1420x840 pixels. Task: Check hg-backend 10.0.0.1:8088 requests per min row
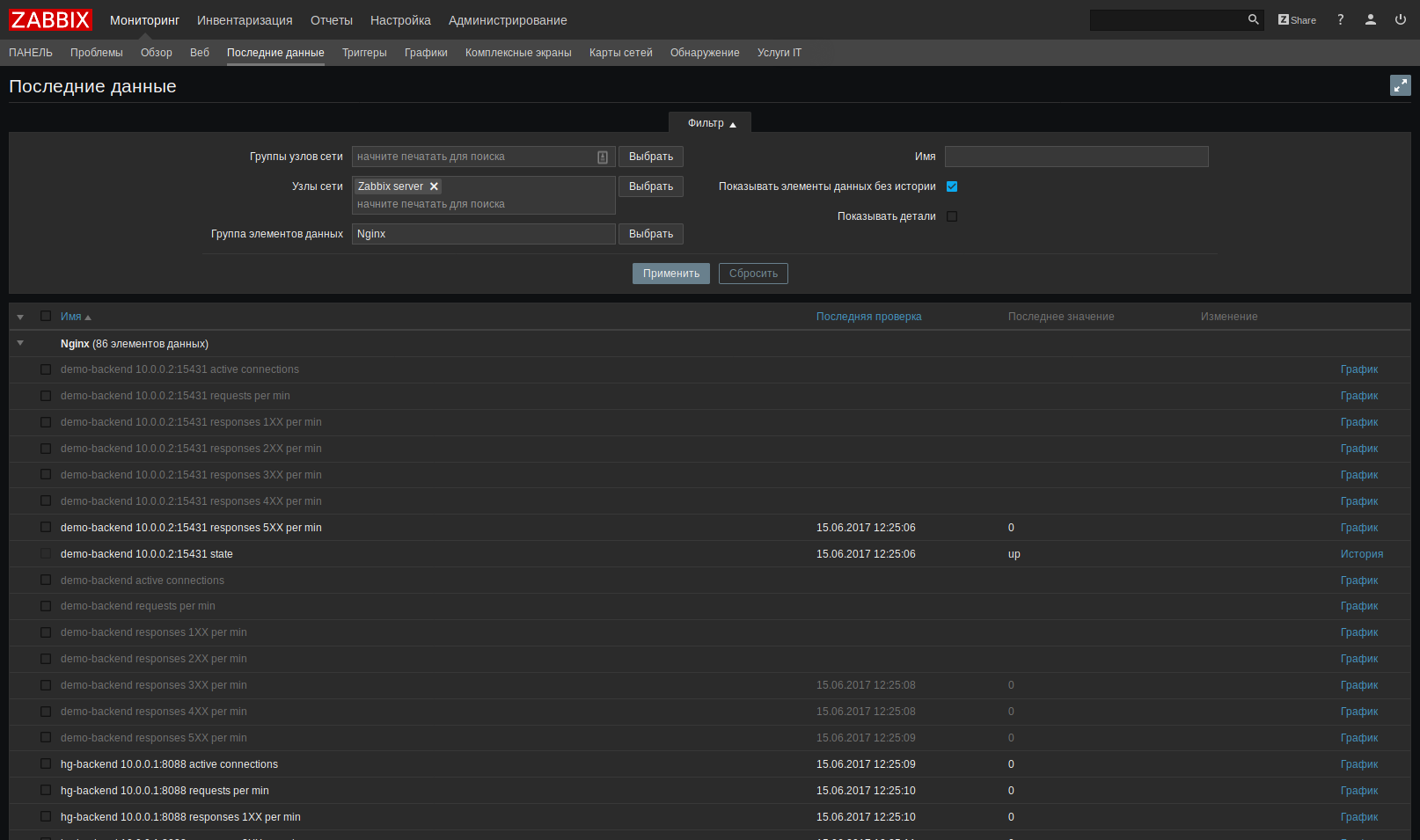pyautogui.click(x=46, y=791)
